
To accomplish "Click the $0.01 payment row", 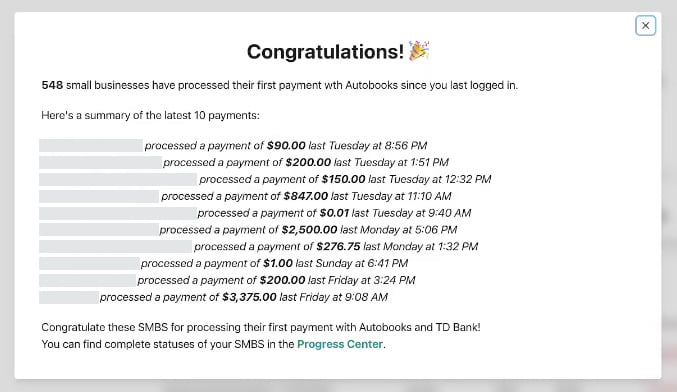I will (255, 213).
